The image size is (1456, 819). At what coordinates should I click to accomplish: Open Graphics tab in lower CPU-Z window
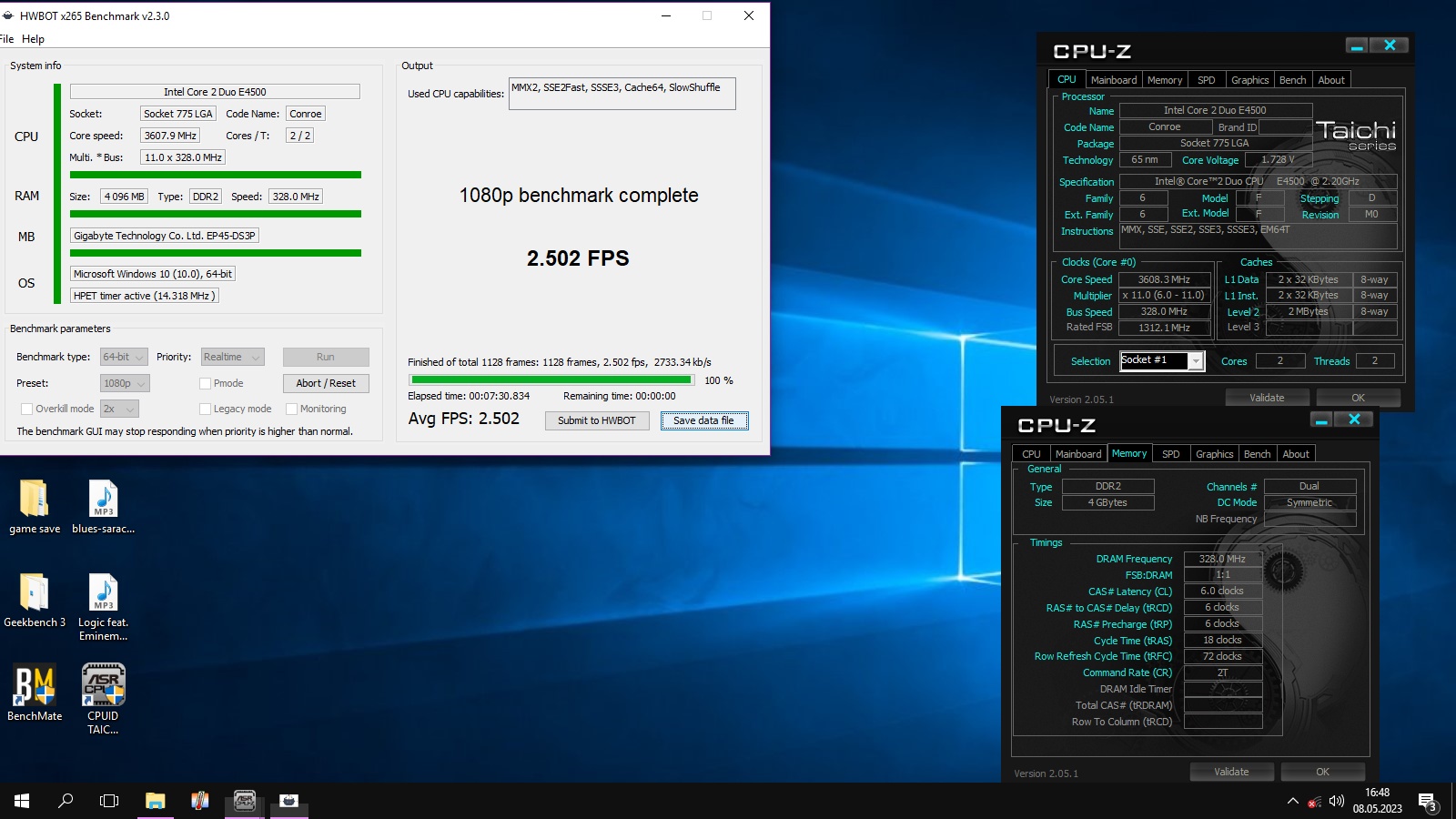tap(1215, 454)
